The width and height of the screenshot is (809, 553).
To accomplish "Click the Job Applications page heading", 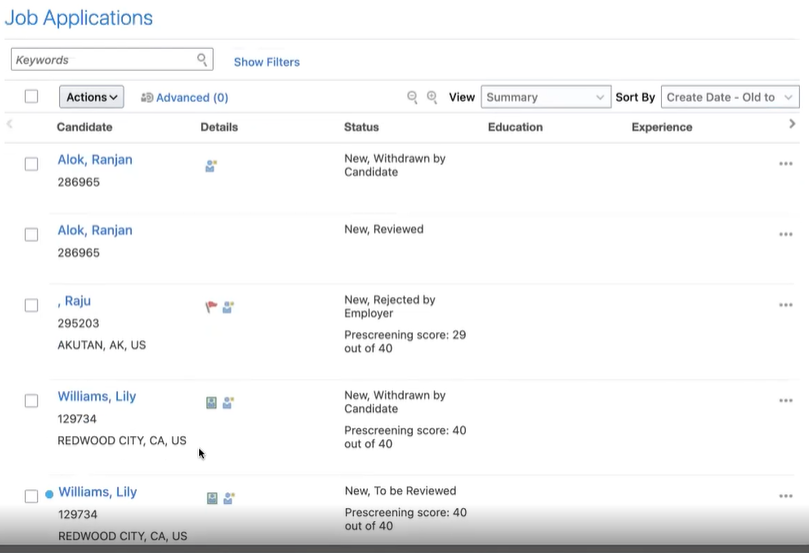I will (x=79, y=18).
